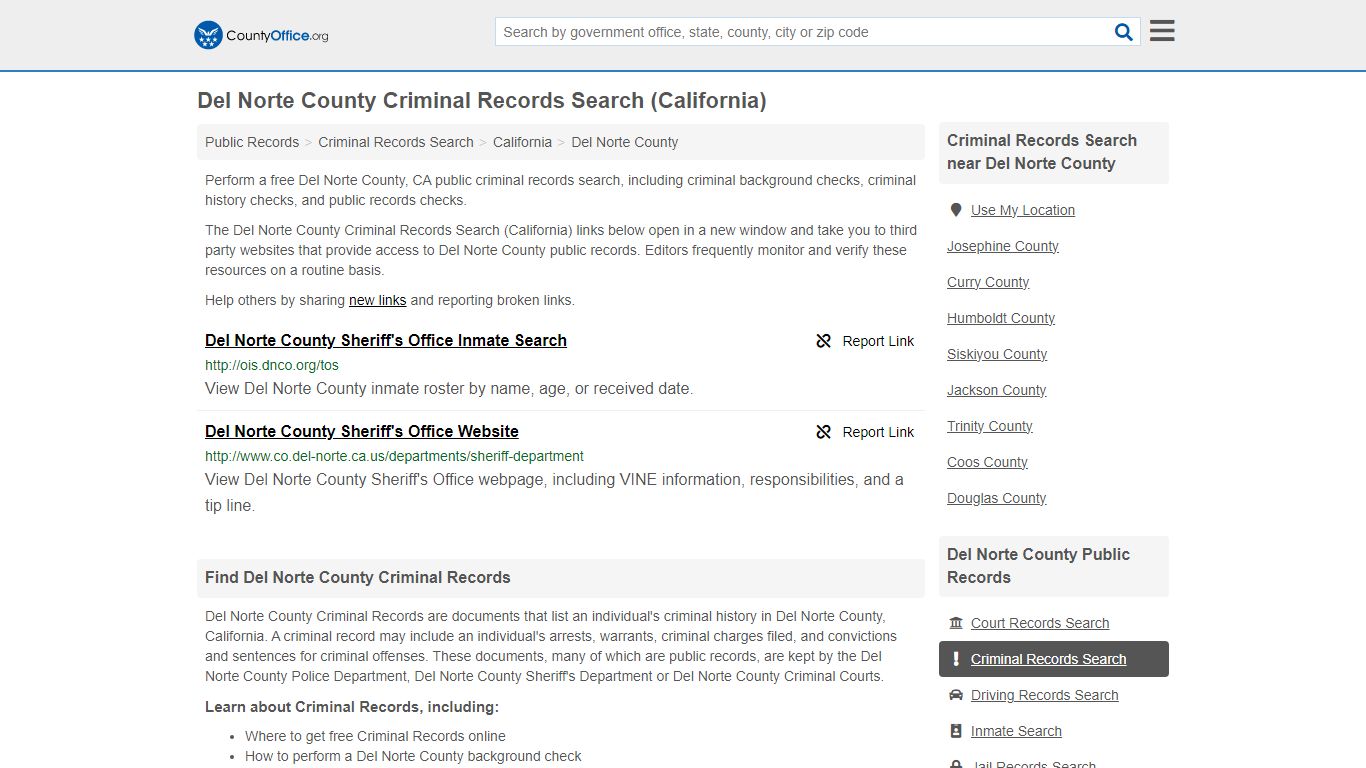The height and width of the screenshot is (768, 1366).
Task: Select Del Norte County breadcrumb
Action: click(625, 142)
